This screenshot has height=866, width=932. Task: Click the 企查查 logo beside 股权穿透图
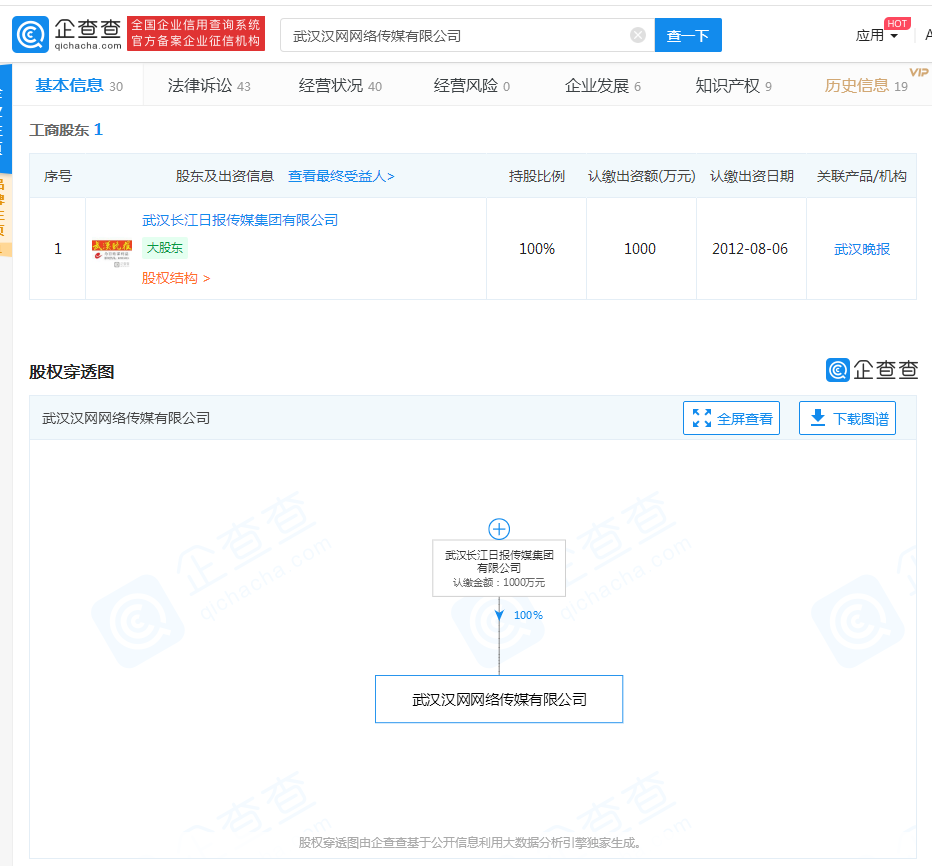coord(871,370)
